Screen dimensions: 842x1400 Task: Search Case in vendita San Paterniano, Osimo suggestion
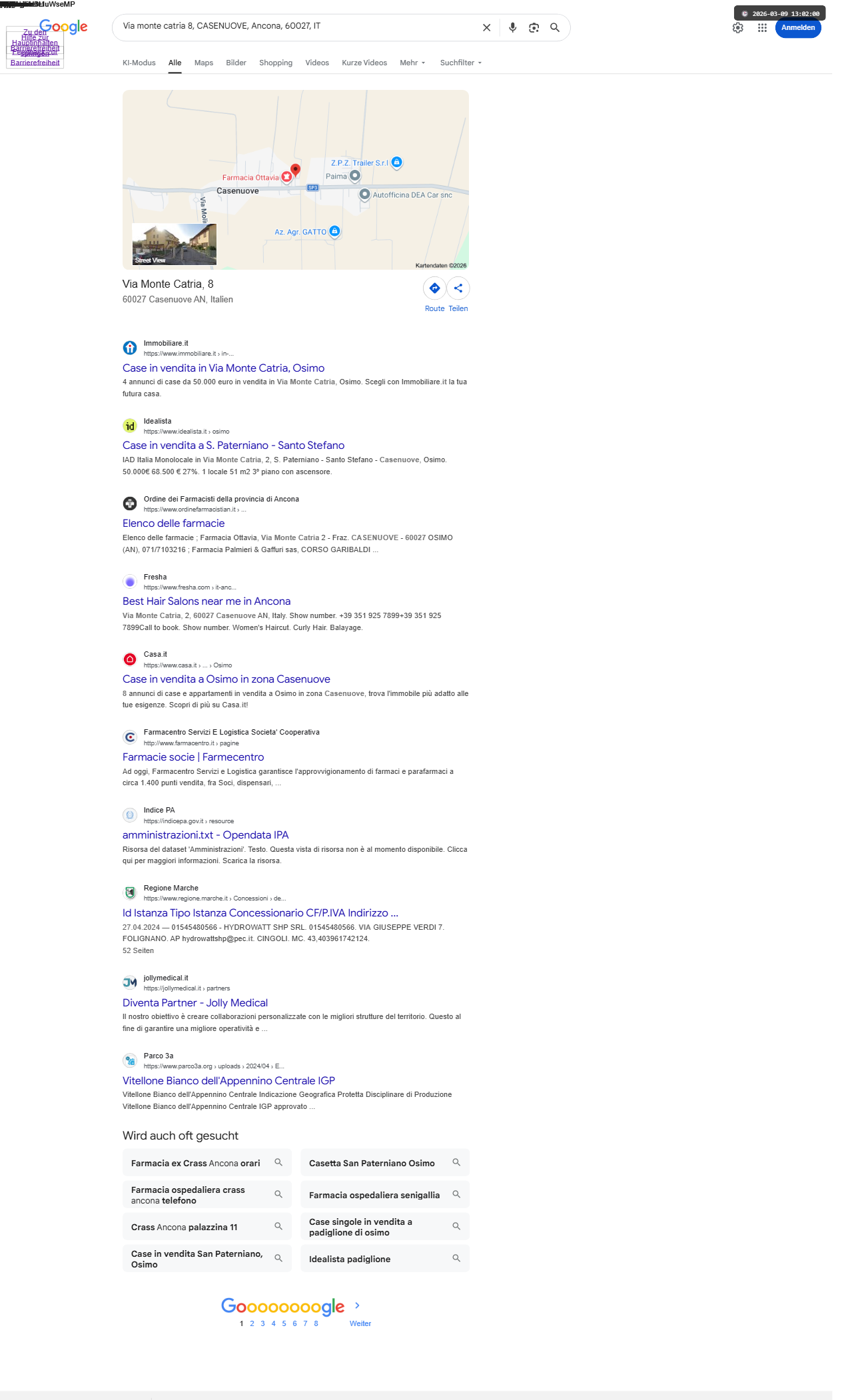207,1259
